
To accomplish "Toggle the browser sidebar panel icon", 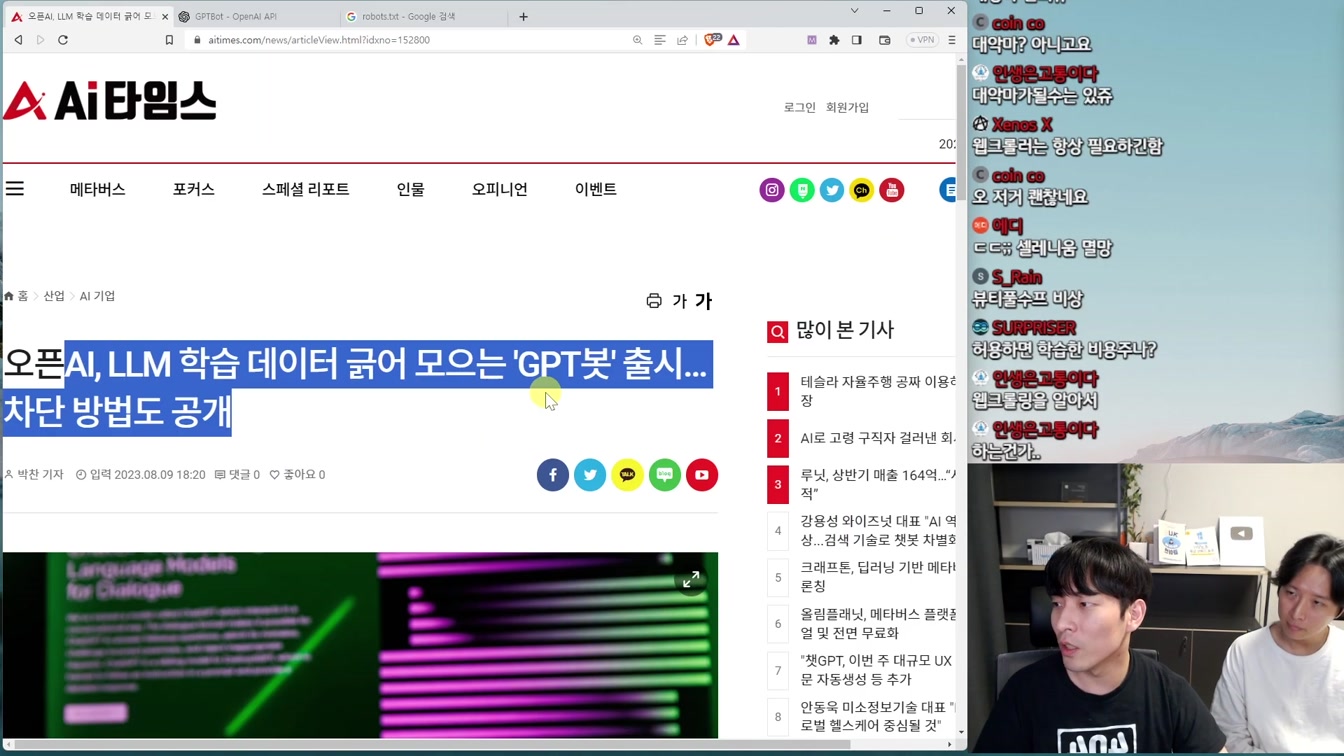I will 857,40.
